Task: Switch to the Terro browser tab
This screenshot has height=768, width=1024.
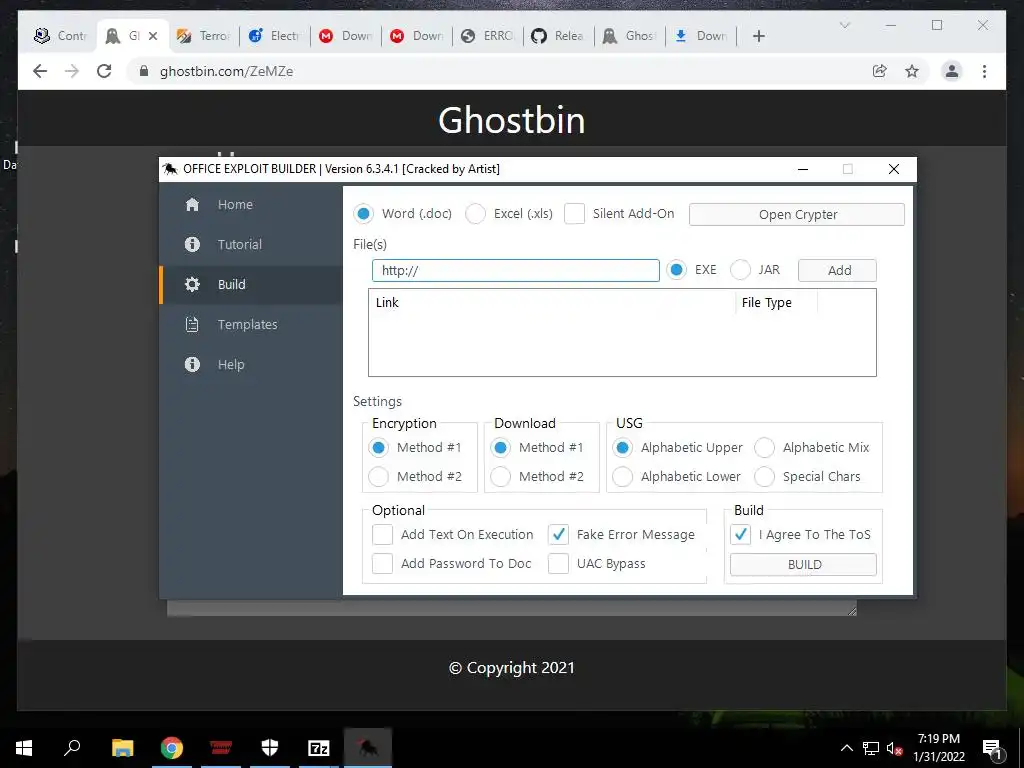Action: click(204, 36)
